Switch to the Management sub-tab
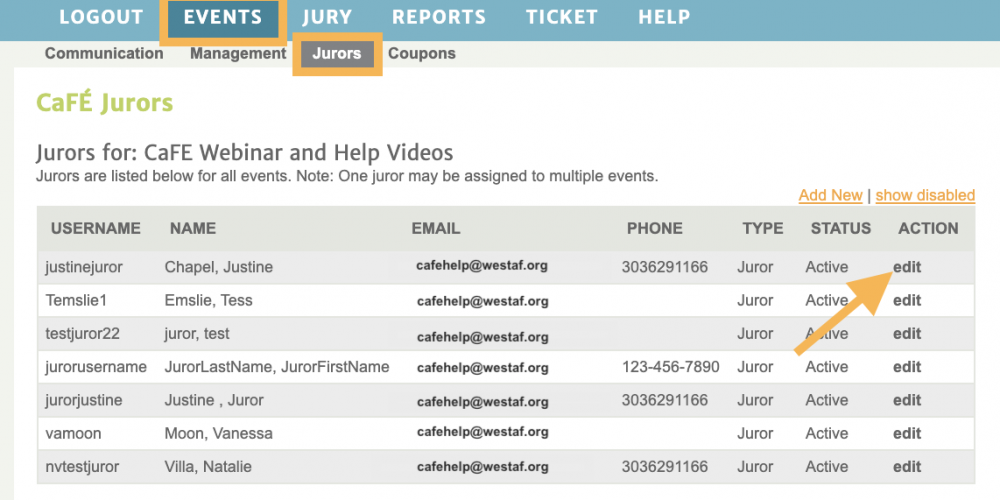 point(238,54)
